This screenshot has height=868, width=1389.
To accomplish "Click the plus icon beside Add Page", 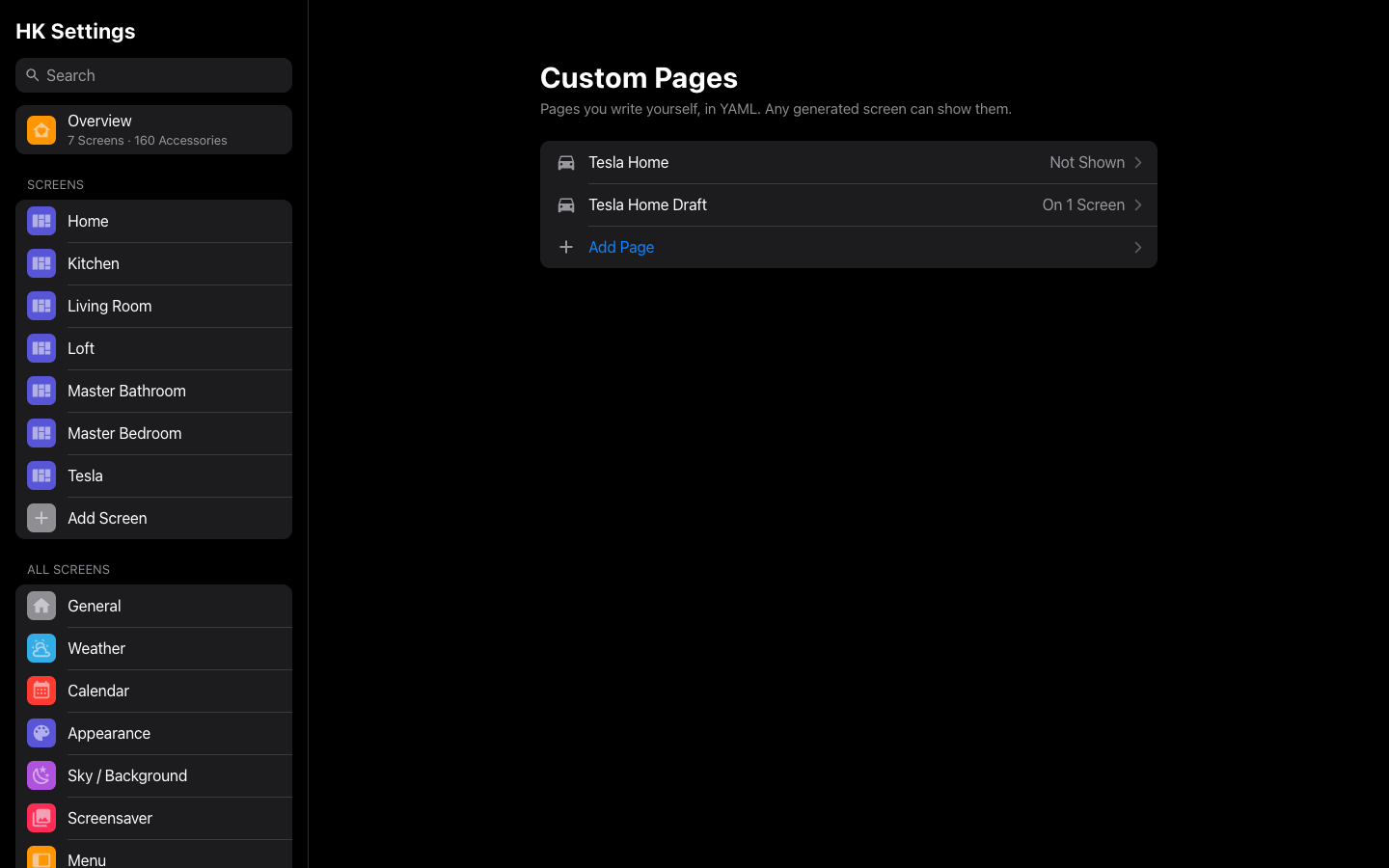I will pyautogui.click(x=566, y=247).
